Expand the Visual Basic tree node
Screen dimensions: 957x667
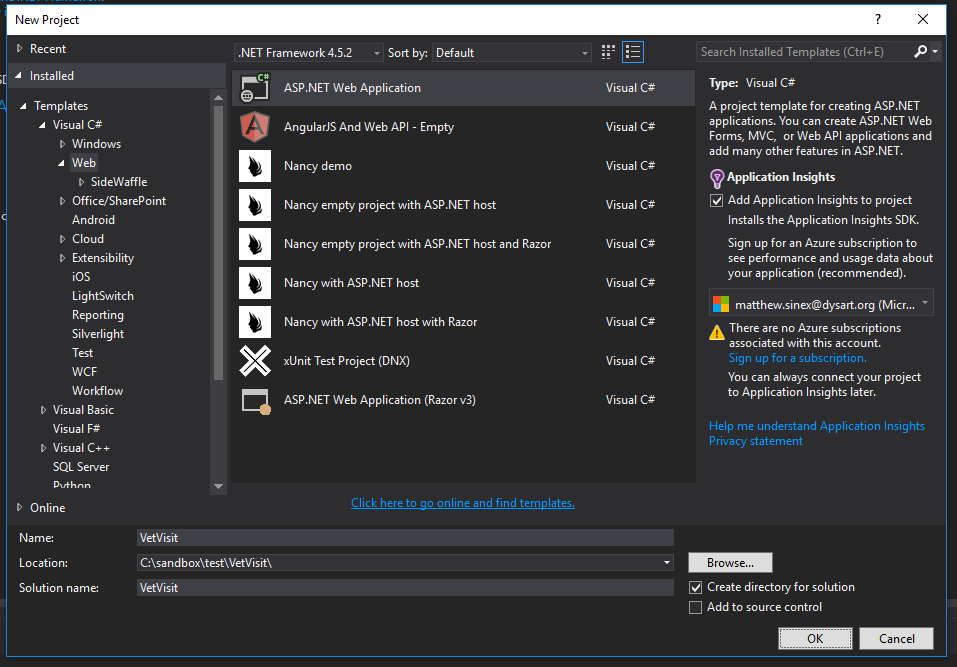point(43,410)
